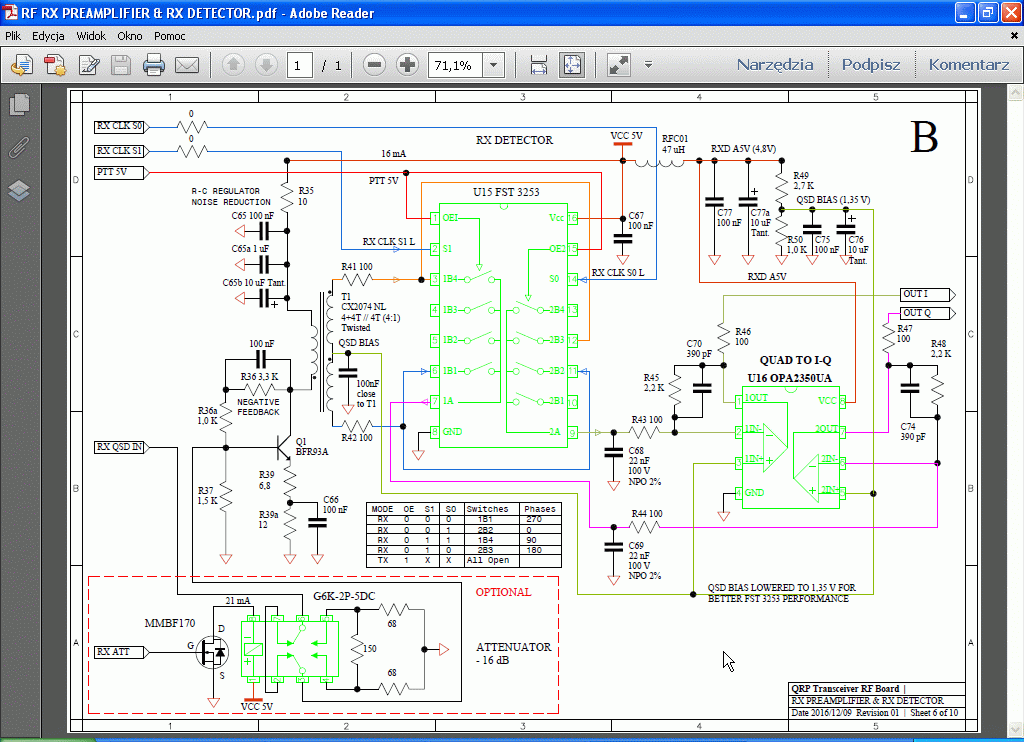Zoom in with plus button
Viewport: 1024px width, 742px height.
point(407,66)
